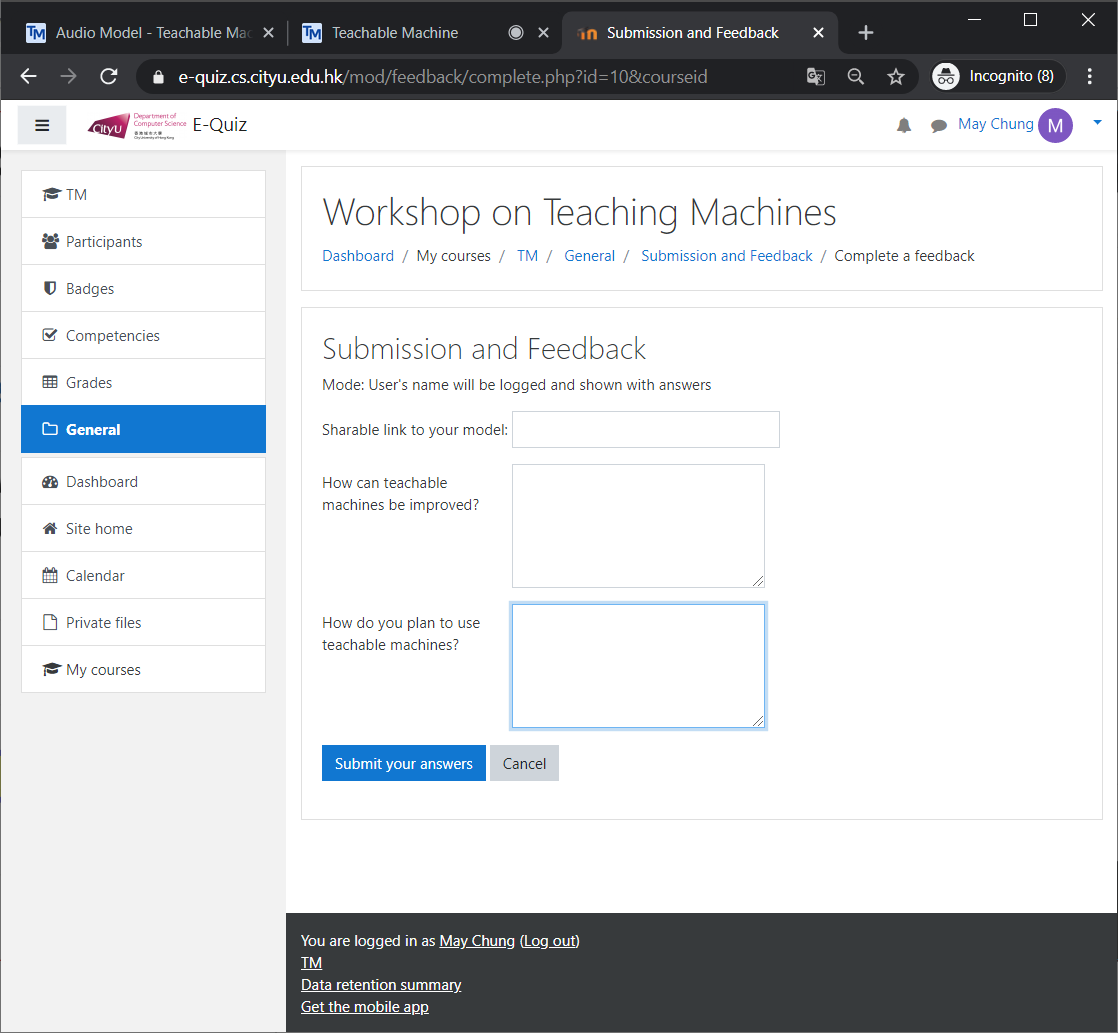This screenshot has height=1033, width=1118.
Task: Focus the Sharable link to your model field
Action: [x=646, y=430]
